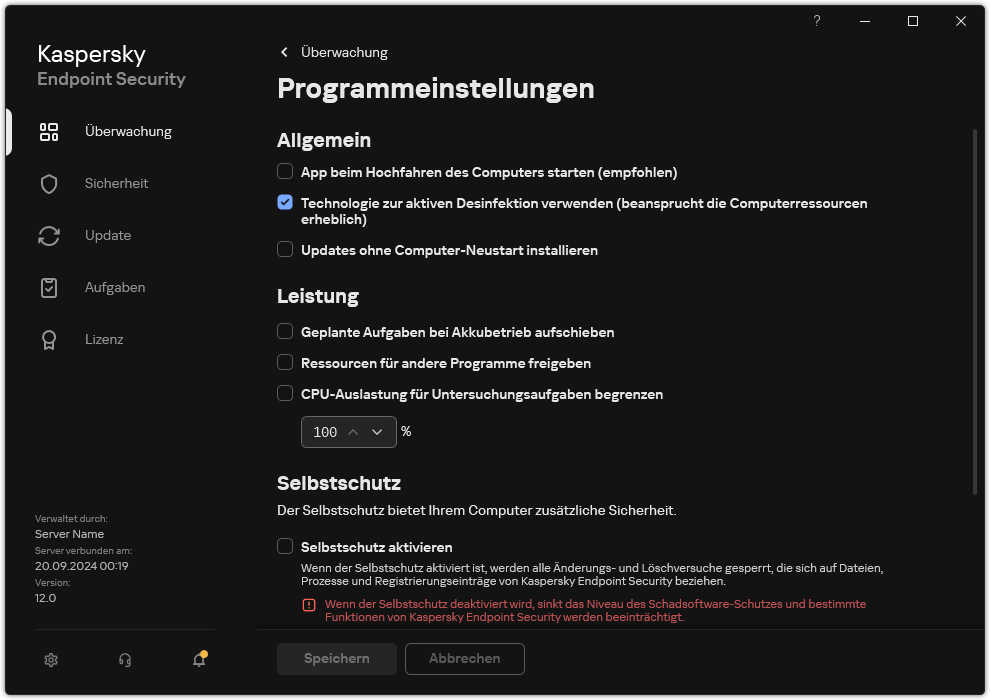Check CPU-Auslastung für Untersuchungsaufgaben begrenzen
Viewport: 990px width, 700px height.
point(285,394)
